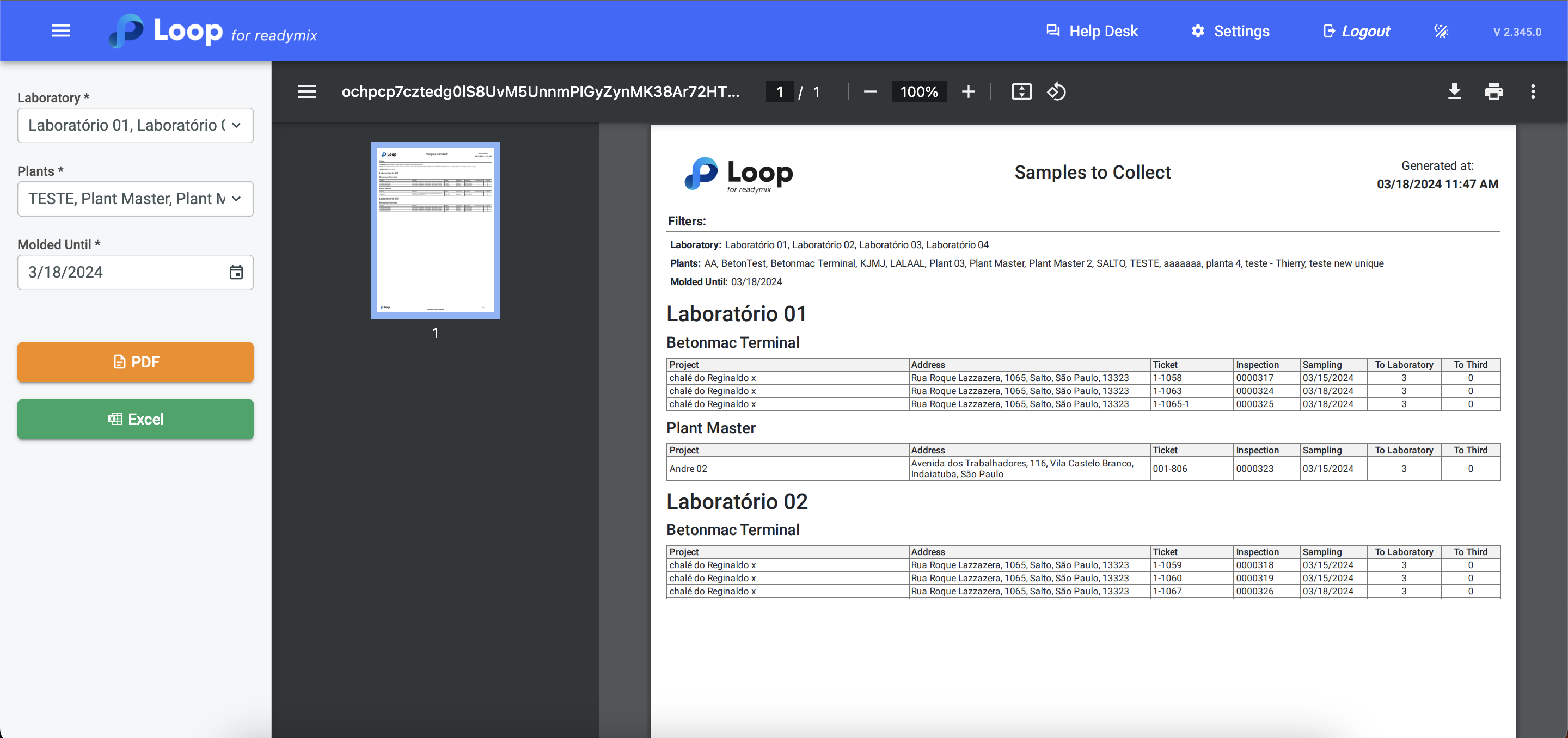Open Help Desk

point(1092,31)
